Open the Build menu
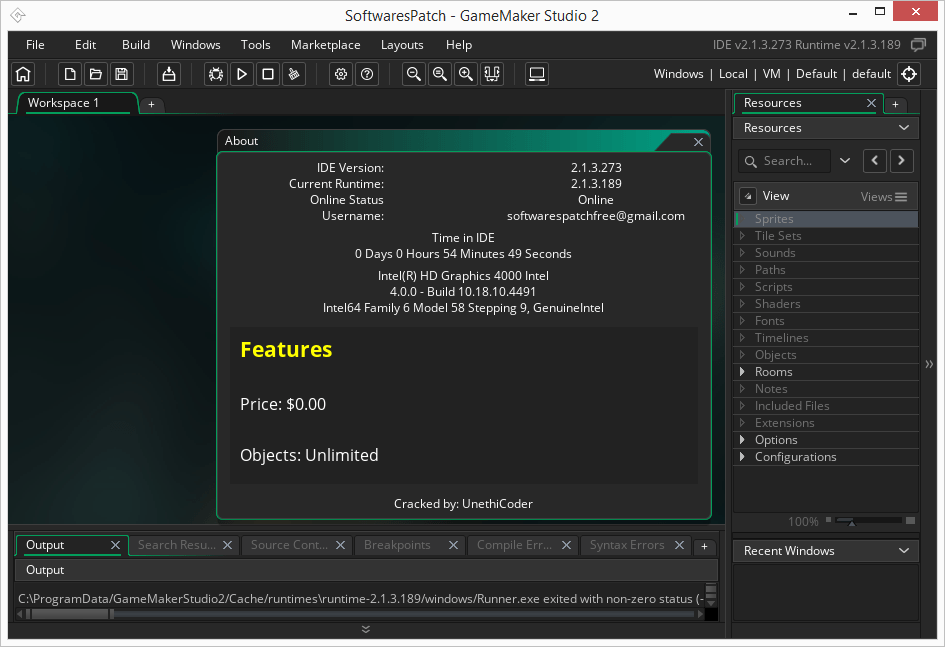Image resolution: width=945 pixels, height=647 pixels. tap(136, 45)
